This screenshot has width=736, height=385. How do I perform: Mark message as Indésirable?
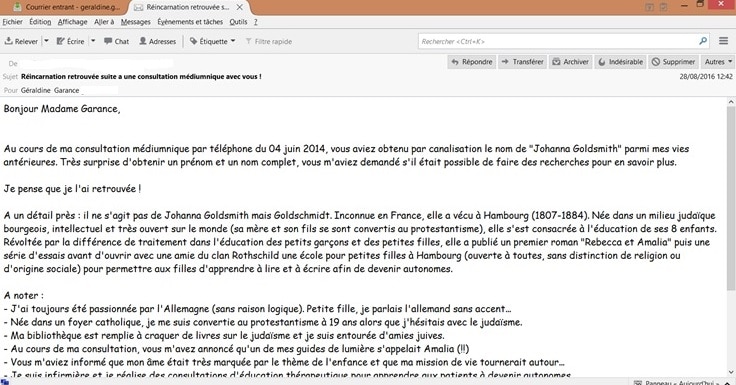click(621, 62)
